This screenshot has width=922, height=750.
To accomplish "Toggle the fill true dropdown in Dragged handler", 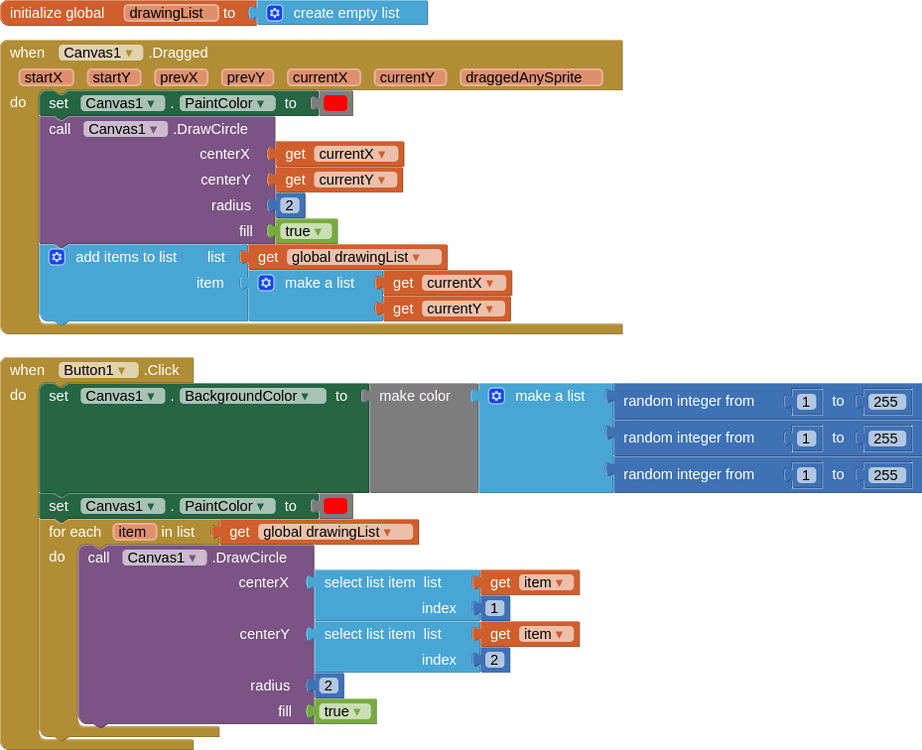I will 317,231.
